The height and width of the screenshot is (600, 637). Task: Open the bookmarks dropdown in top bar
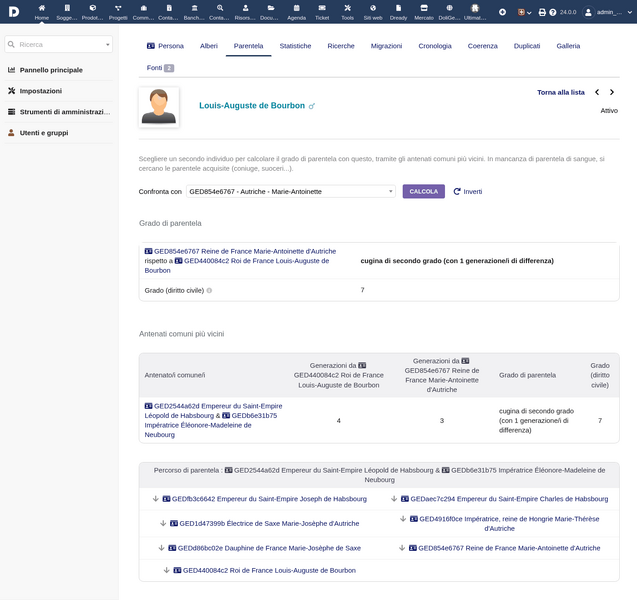point(524,12)
